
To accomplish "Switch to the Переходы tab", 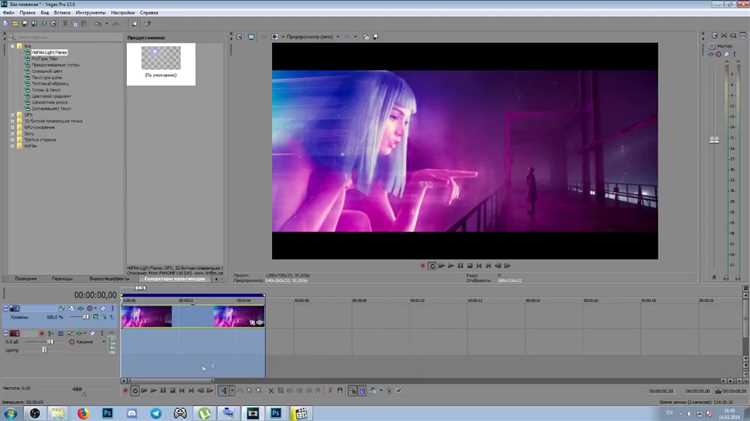I will [62, 278].
